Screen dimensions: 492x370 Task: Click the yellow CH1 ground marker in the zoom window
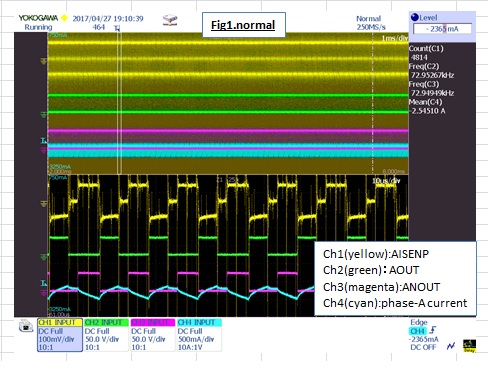pyautogui.click(x=44, y=204)
